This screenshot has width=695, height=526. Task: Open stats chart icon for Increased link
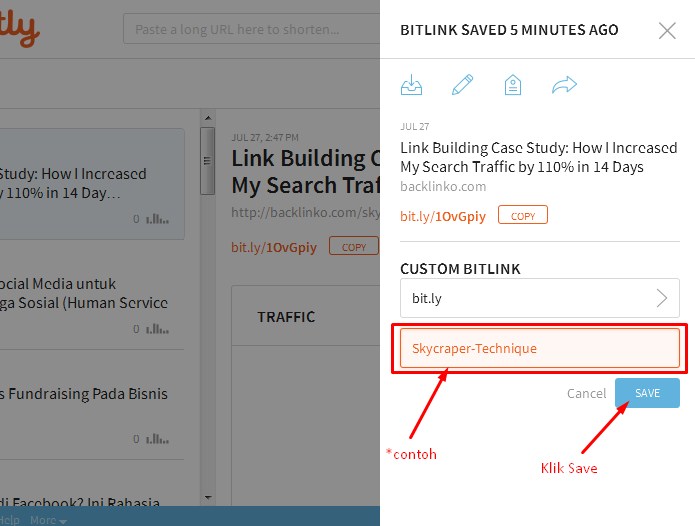[157, 219]
